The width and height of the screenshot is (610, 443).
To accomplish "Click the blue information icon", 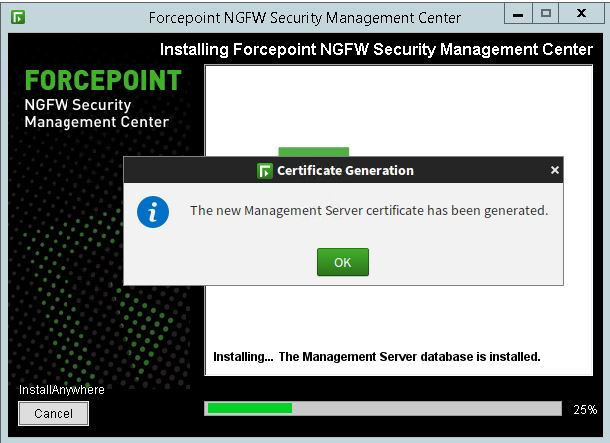I will [153, 212].
